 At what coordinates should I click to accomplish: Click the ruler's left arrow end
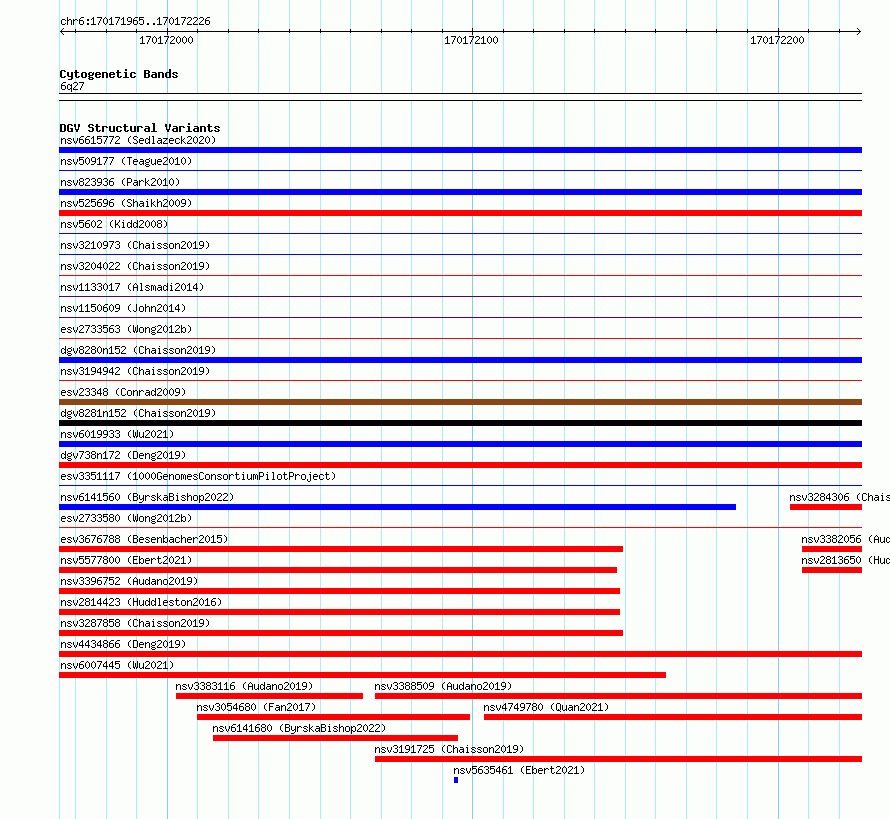click(x=62, y=31)
